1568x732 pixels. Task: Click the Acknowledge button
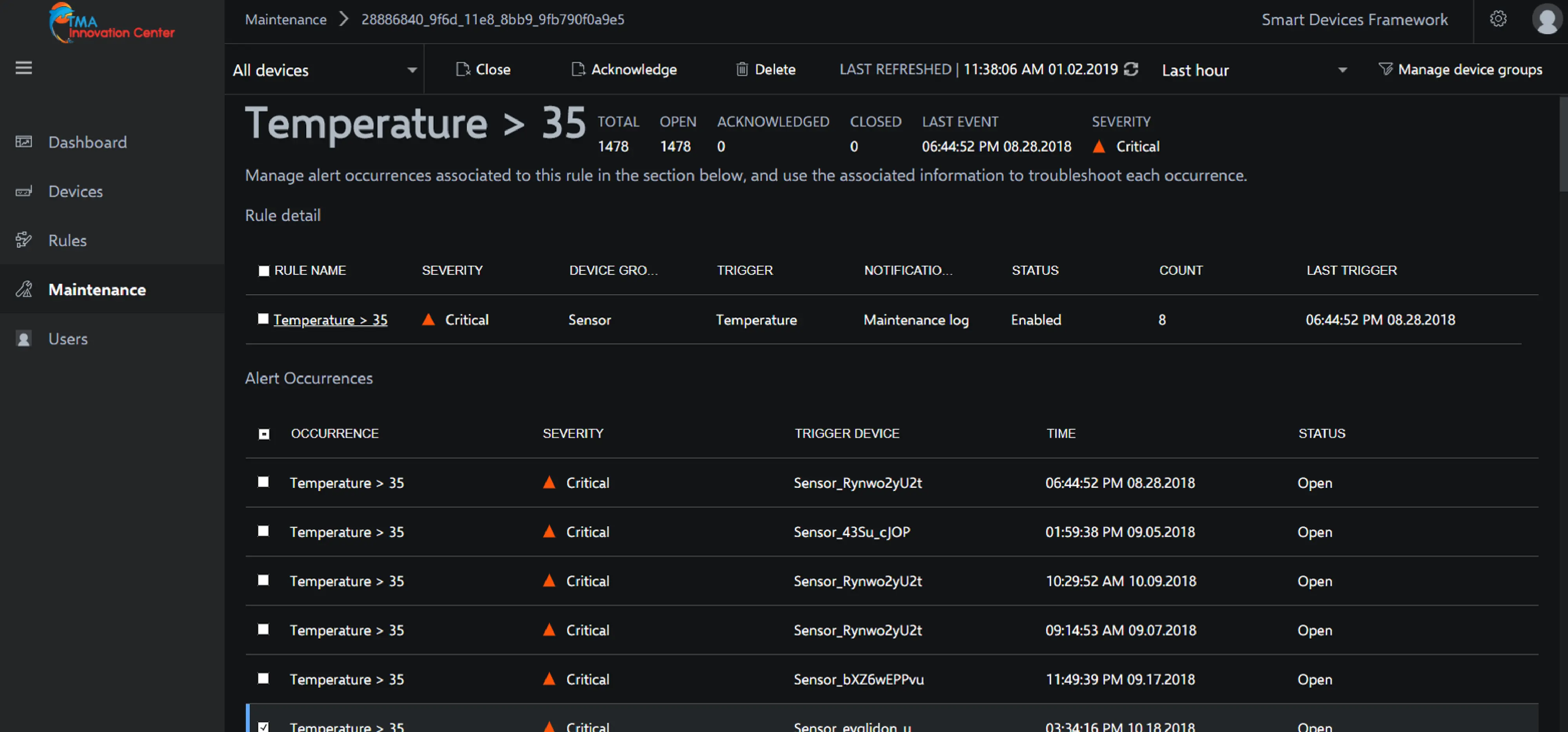click(624, 69)
